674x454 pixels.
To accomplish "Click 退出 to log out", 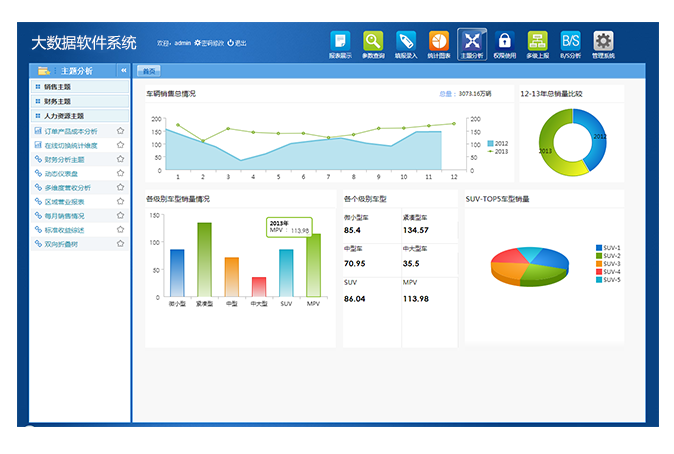I will (x=238, y=43).
